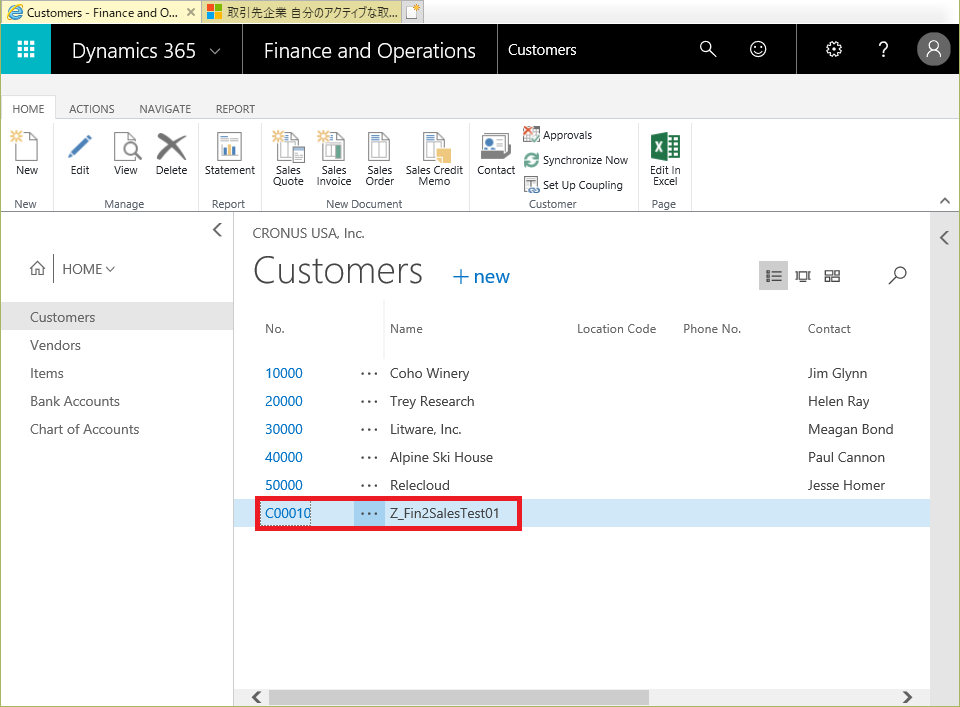
Task: Click the + new customer link
Action: 481,277
